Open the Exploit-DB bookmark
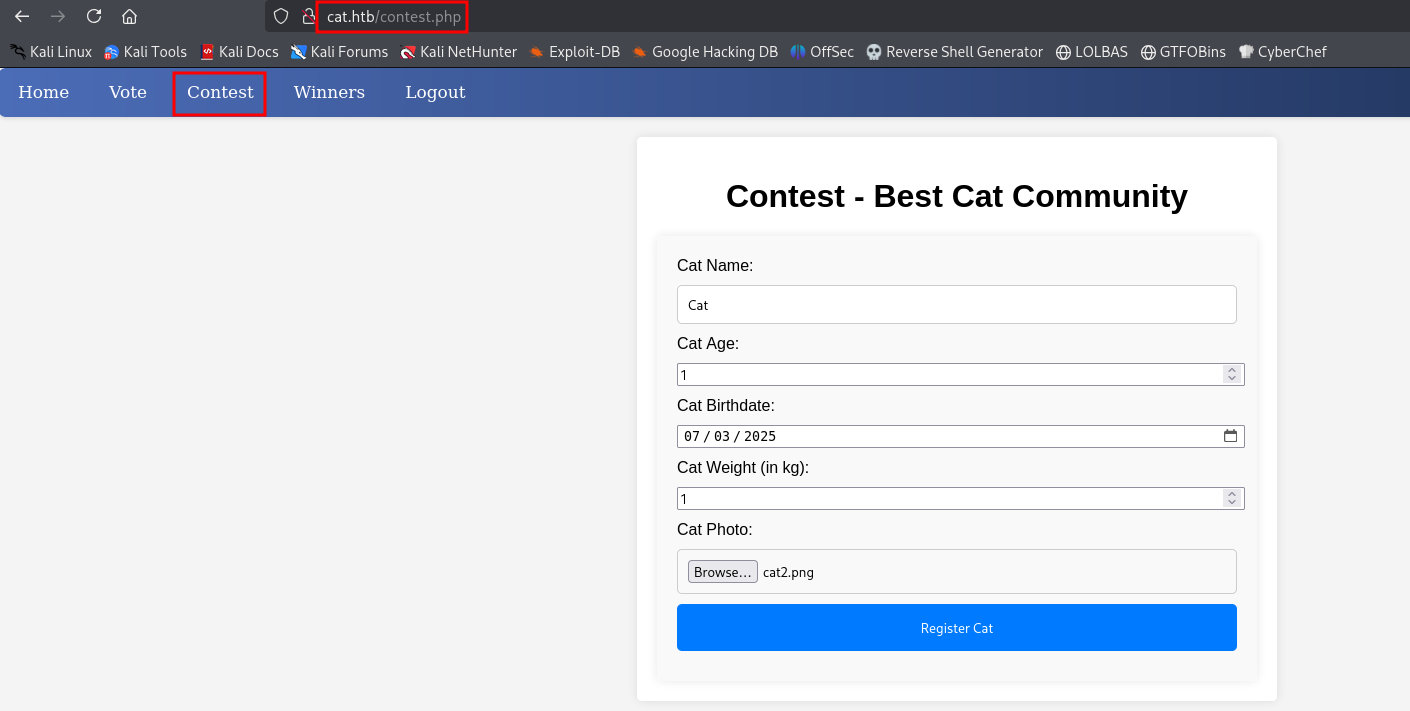The image size is (1410, 711). click(x=574, y=52)
